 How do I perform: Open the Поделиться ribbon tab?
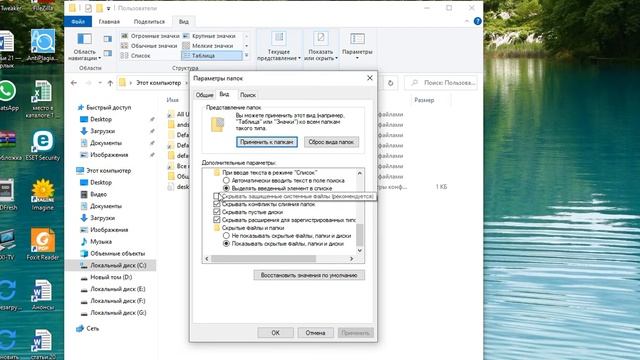tap(149, 22)
